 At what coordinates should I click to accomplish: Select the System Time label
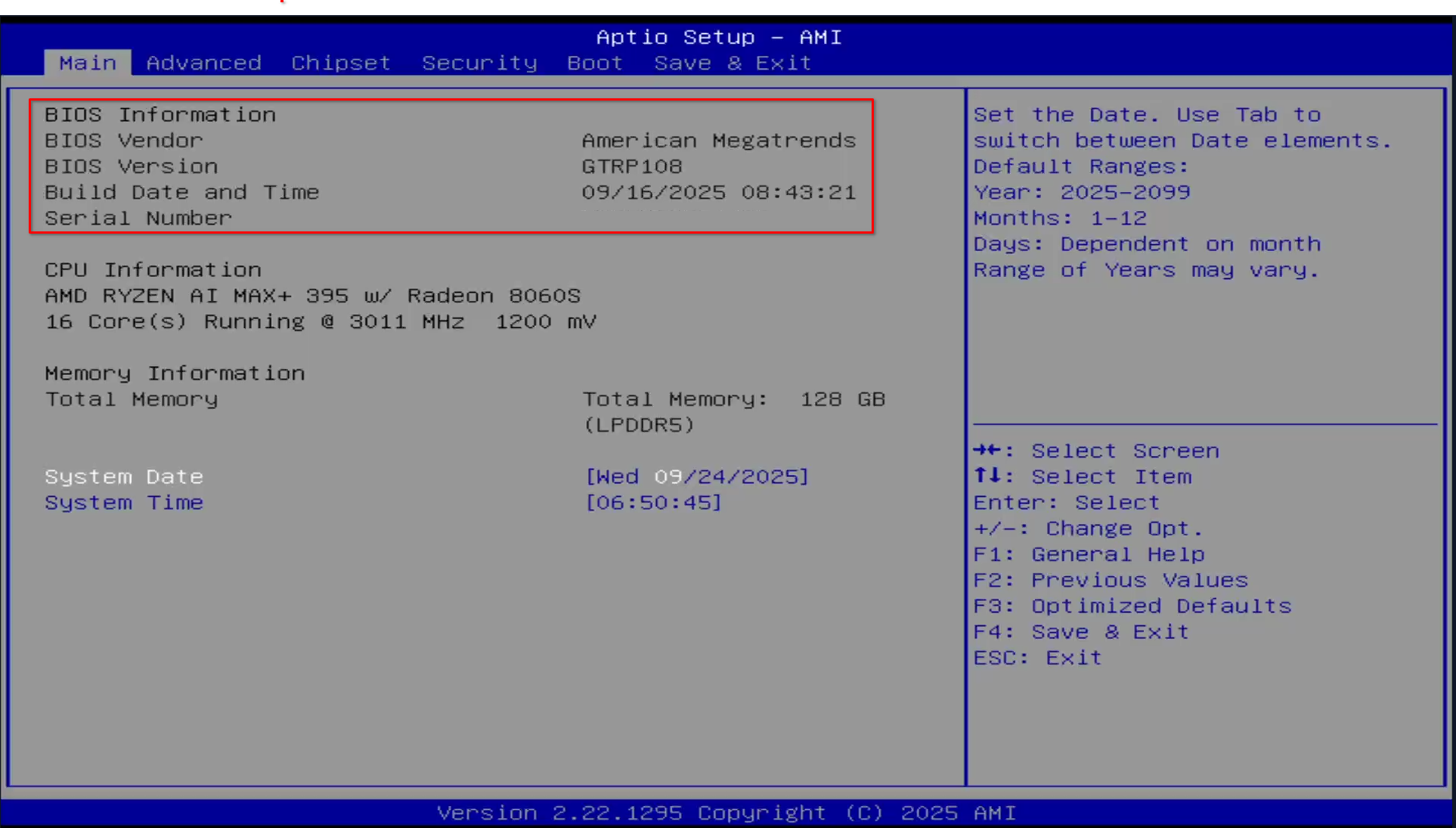(124, 503)
